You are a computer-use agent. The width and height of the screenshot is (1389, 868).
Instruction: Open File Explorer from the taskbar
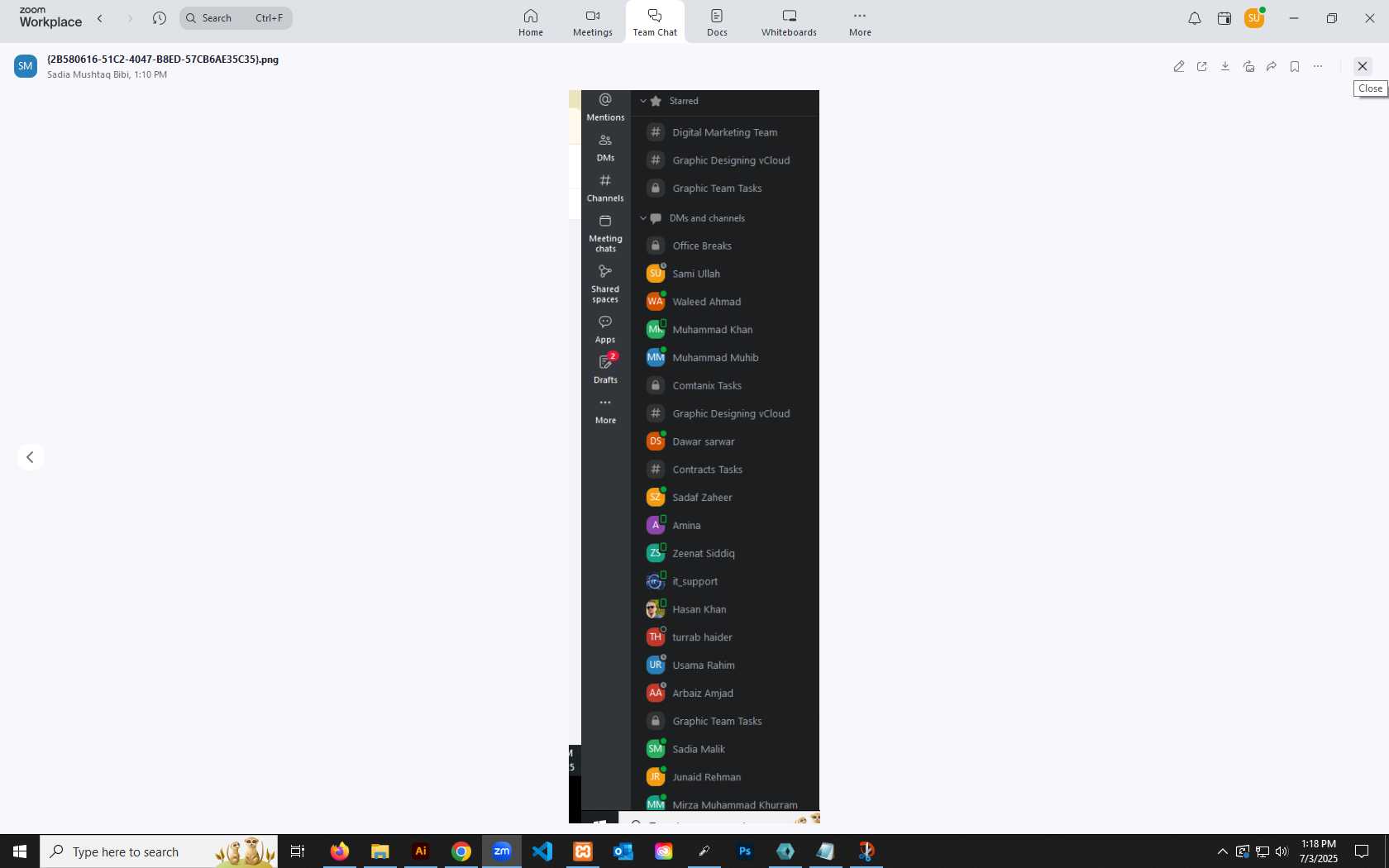tap(380, 851)
